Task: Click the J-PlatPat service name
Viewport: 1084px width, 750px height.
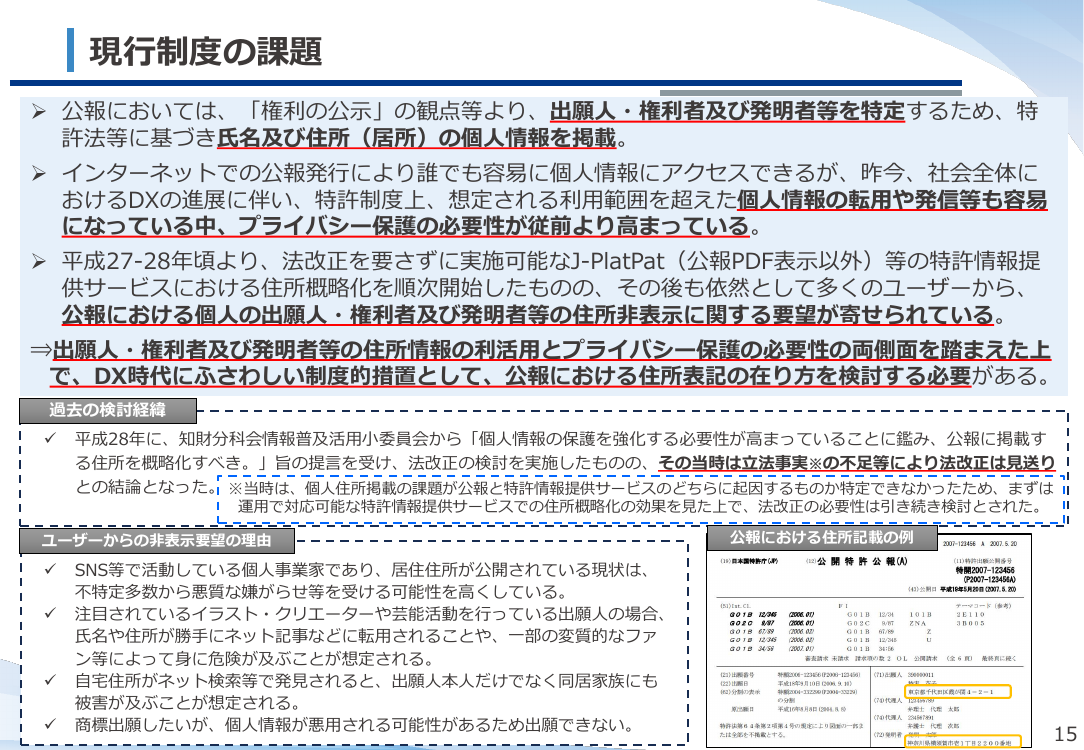Action: [617, 261]
